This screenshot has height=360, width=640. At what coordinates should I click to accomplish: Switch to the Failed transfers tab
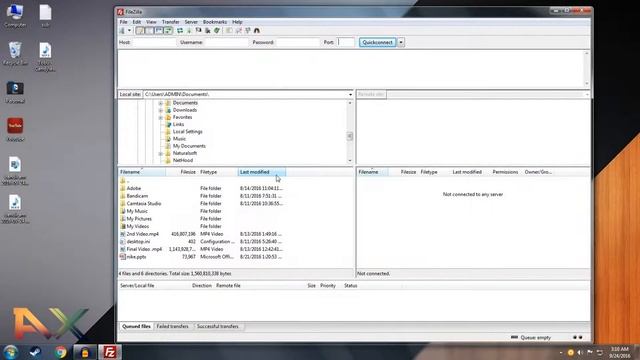click(173, 327)
